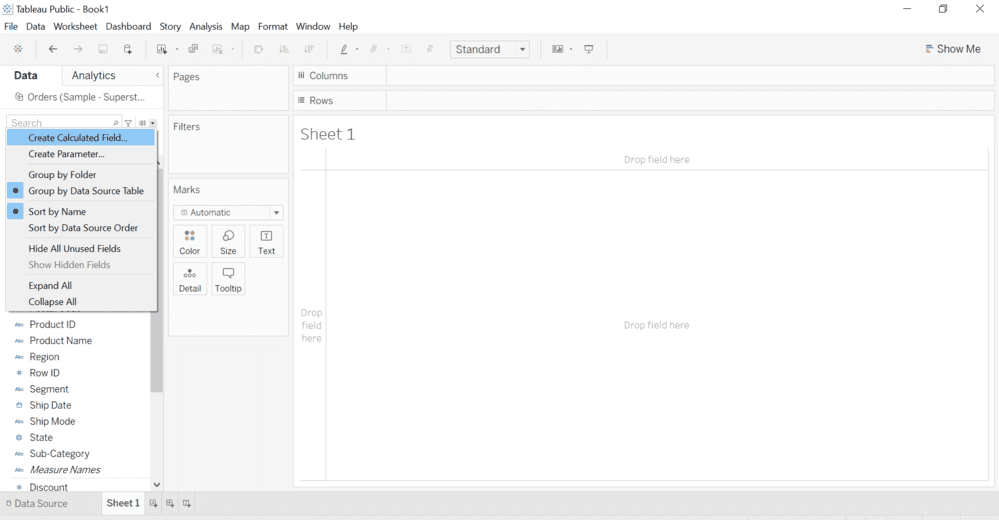Click the Text marks card button
Viewport: 999px width, 520px height.
point(266,242)
